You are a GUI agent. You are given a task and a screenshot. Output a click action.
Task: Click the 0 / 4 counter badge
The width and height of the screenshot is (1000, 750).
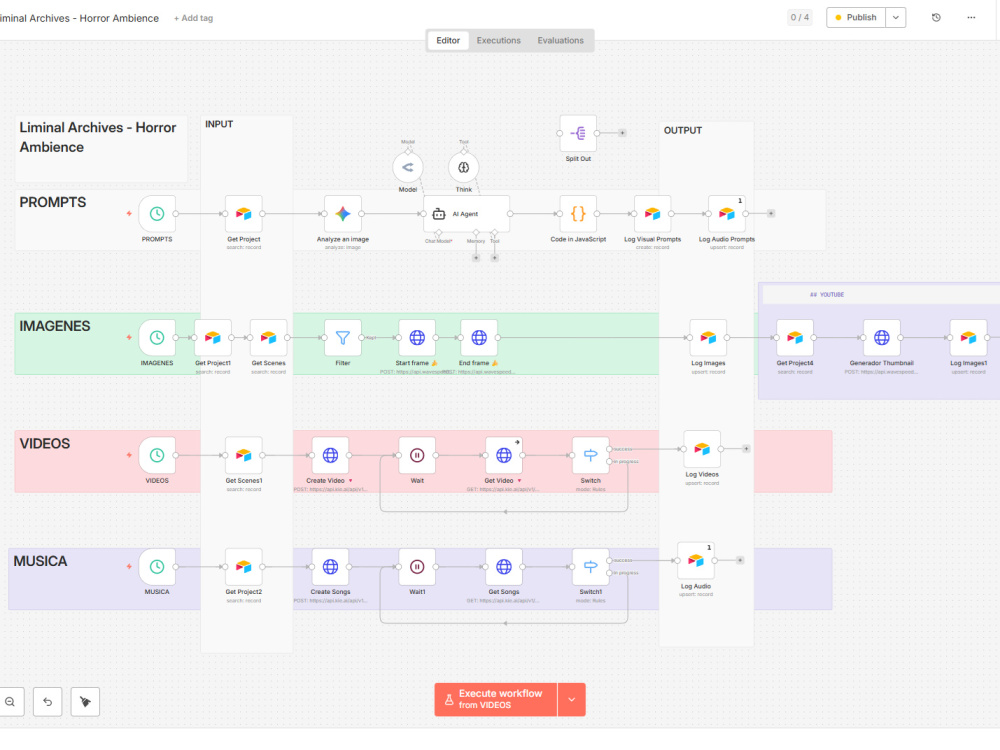point(799,17)
